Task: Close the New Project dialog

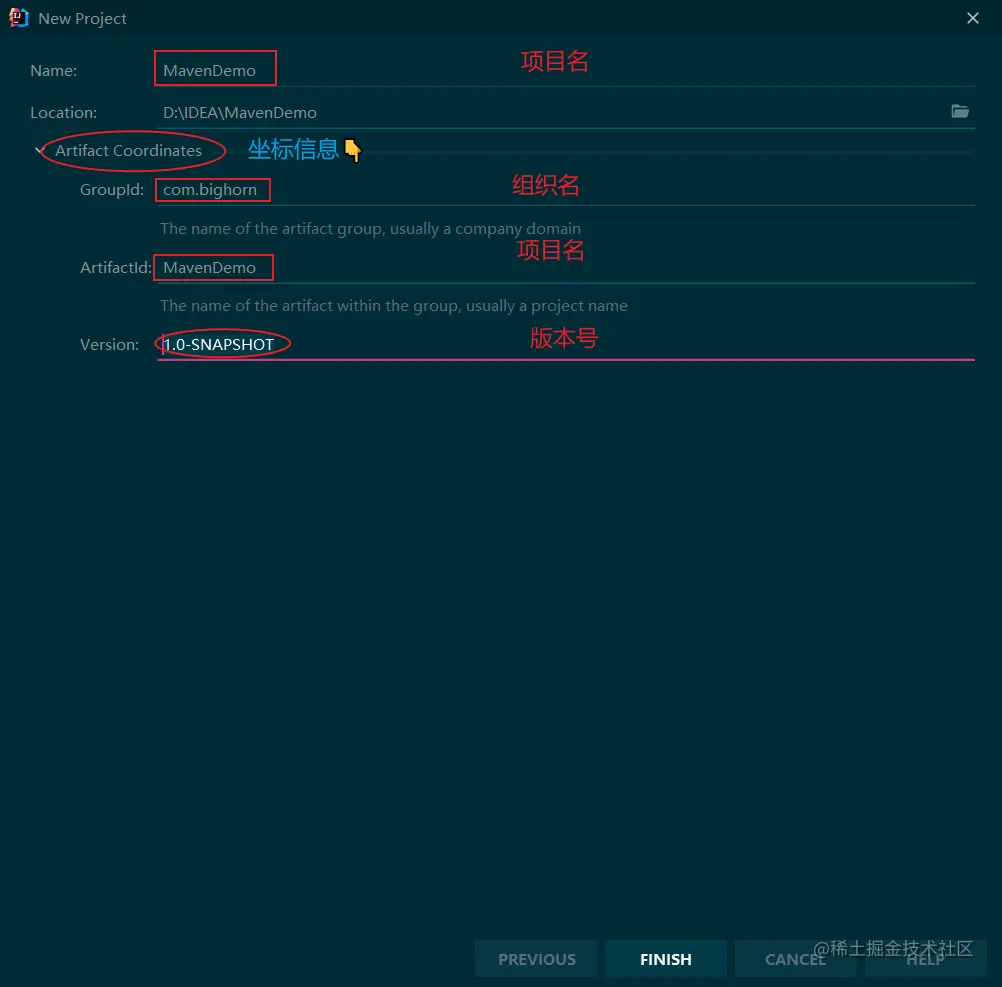Action: click(973, 18)
